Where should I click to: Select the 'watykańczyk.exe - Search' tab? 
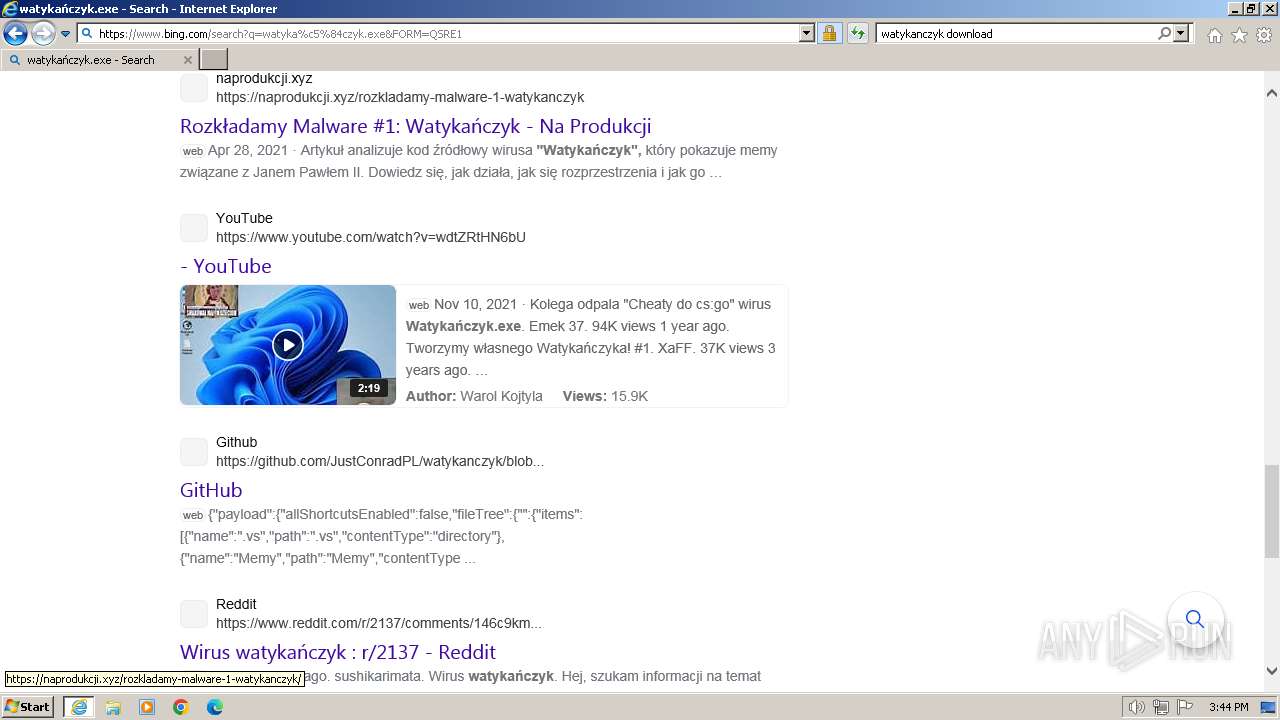[100, 60]
